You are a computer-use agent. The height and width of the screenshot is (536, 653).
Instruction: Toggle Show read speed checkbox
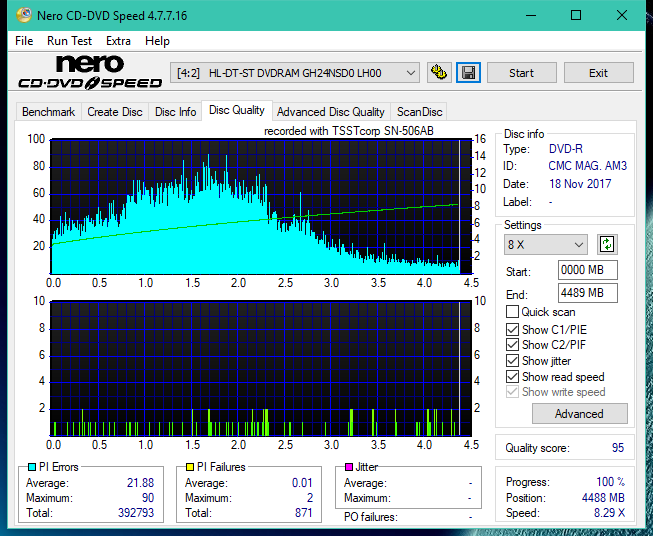click(x=512, y=376)
